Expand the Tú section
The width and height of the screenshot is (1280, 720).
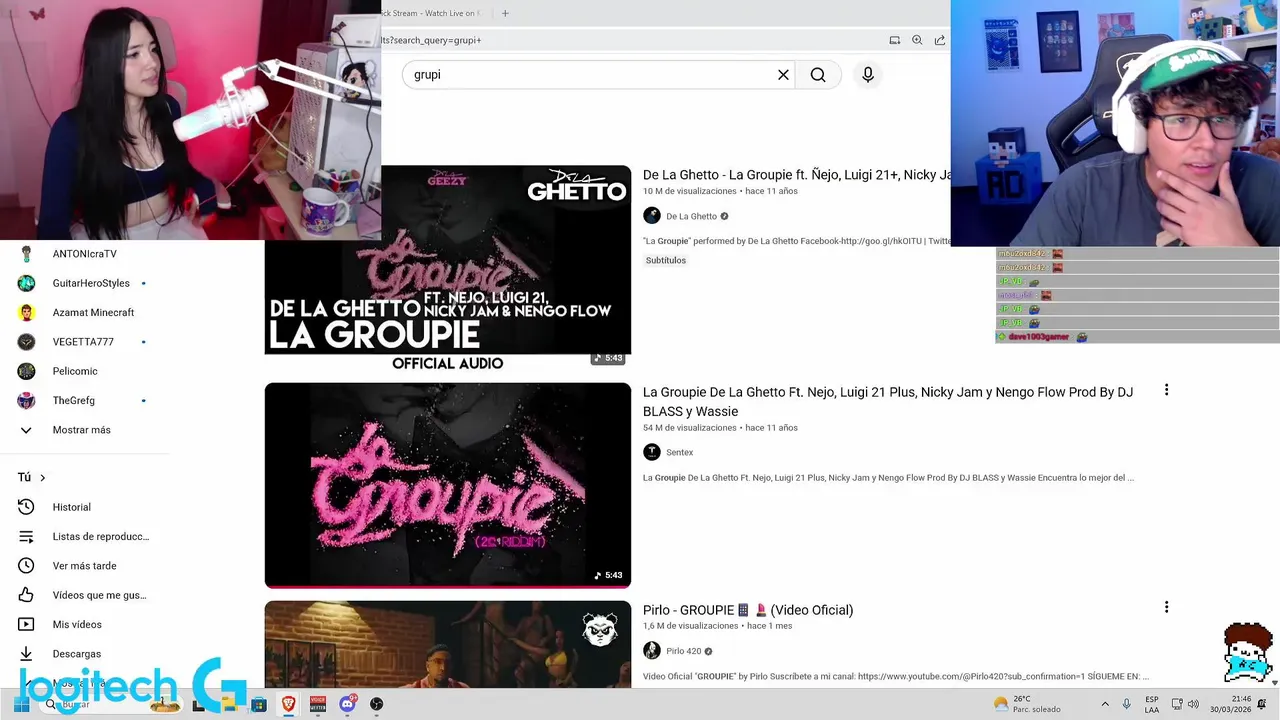pyautogui.click(x=32, y=477)
